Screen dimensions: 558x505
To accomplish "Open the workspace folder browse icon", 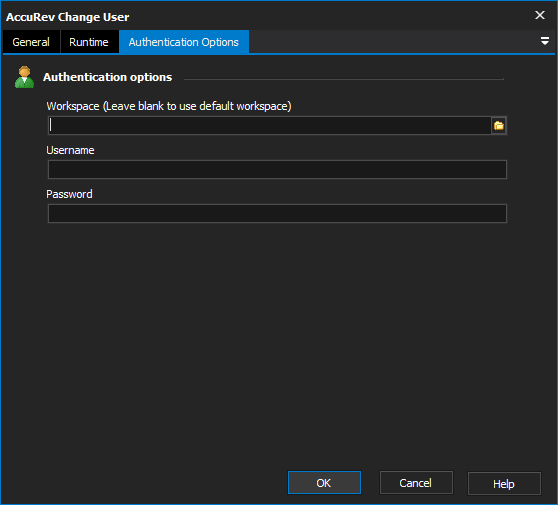I will (499, 126).
